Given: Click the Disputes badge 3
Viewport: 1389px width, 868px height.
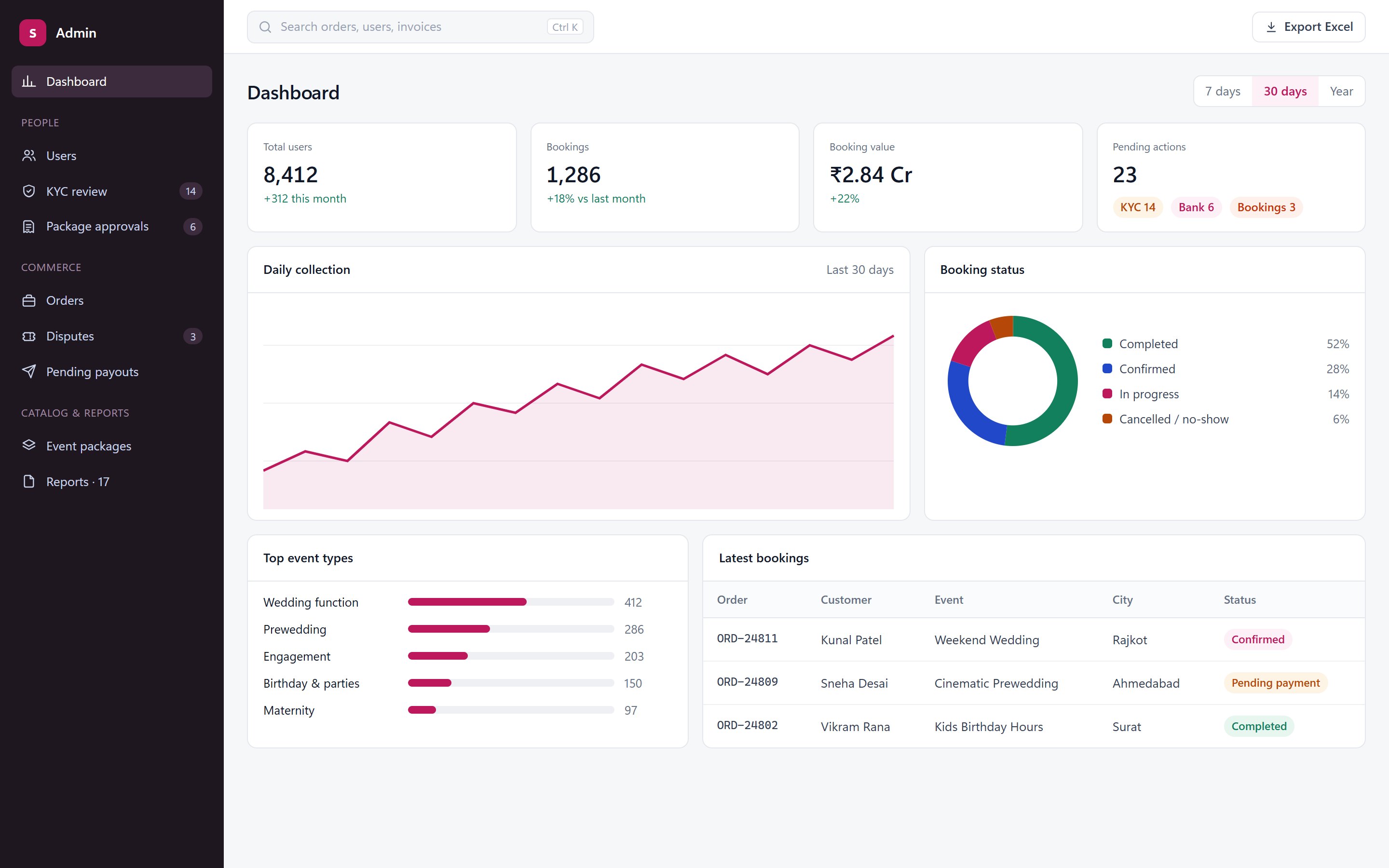Looking at the screenshot, I should pos(193,337).
